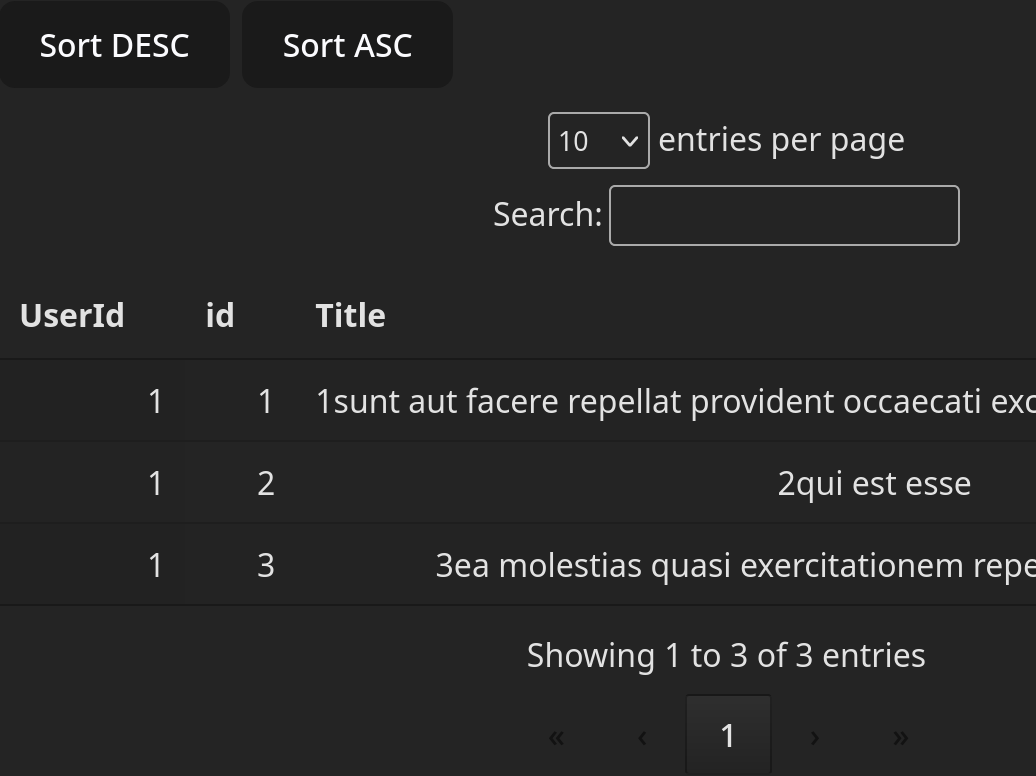Image resolution: width=1036 pixels, height=776 pixels.
Task: Click the row titled "2qui est esse"
Action: click(873, 484)
